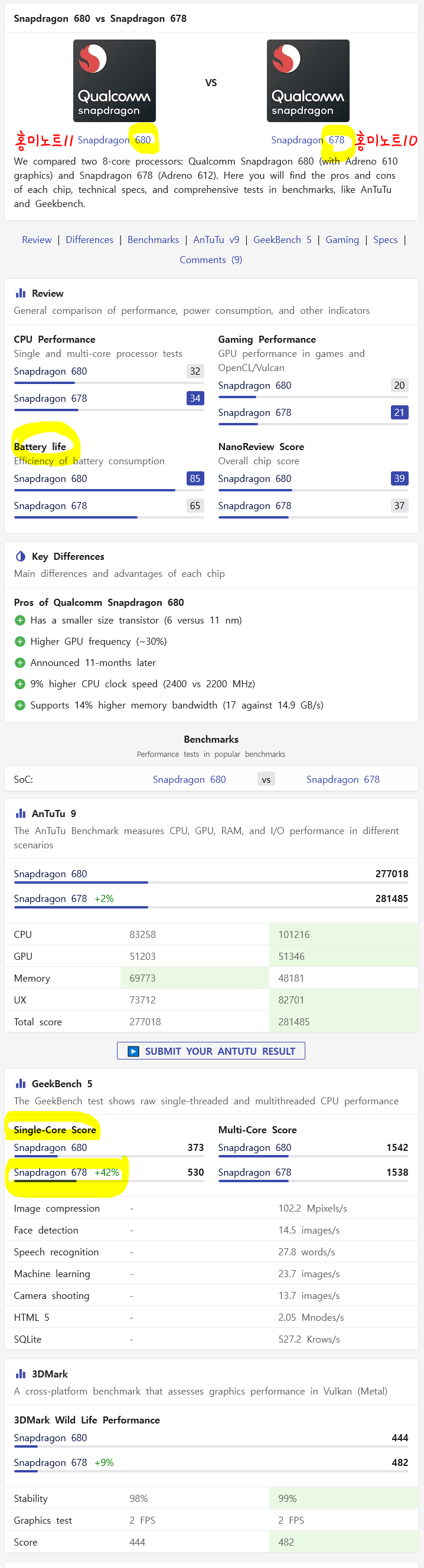Click Multi-Core score 1542
The image size is (424, 1568).
point(397,1148)
